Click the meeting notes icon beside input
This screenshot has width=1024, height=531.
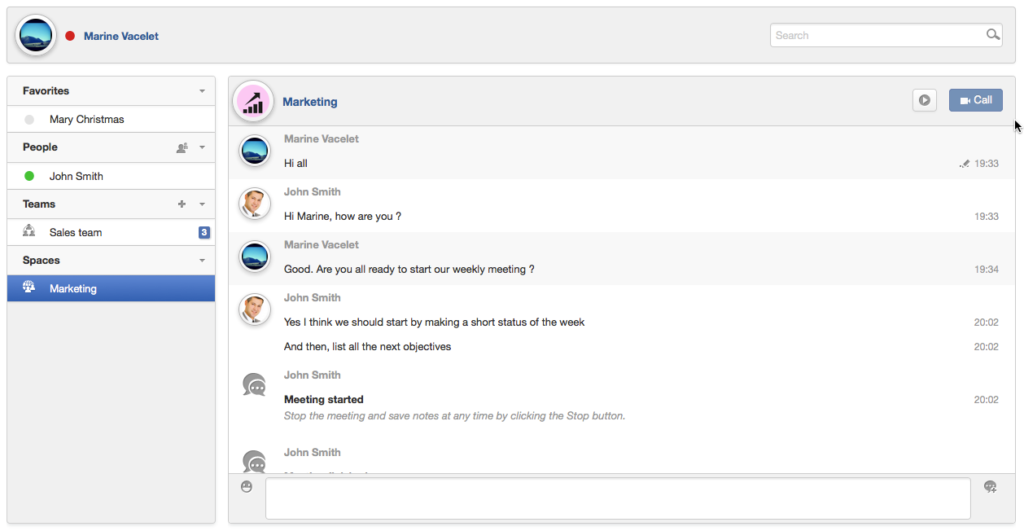point(990,487)
